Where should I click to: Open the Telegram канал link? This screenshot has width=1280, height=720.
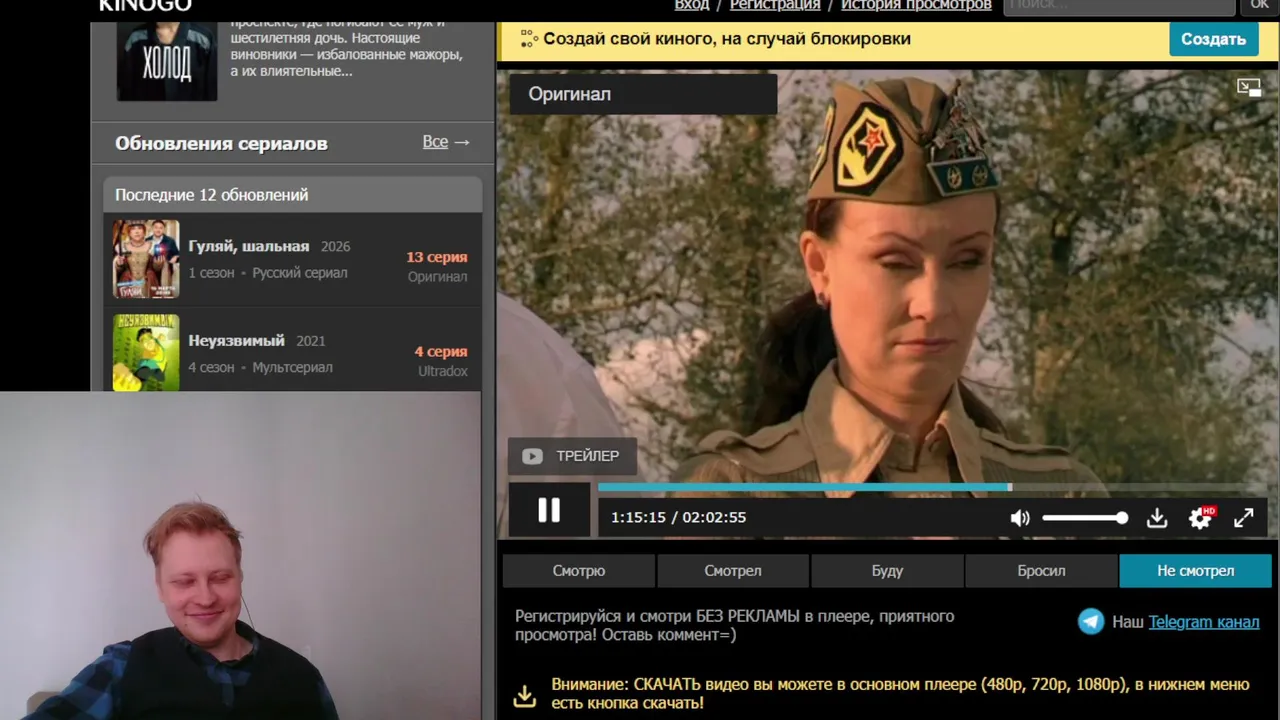tap(1204, 622)
